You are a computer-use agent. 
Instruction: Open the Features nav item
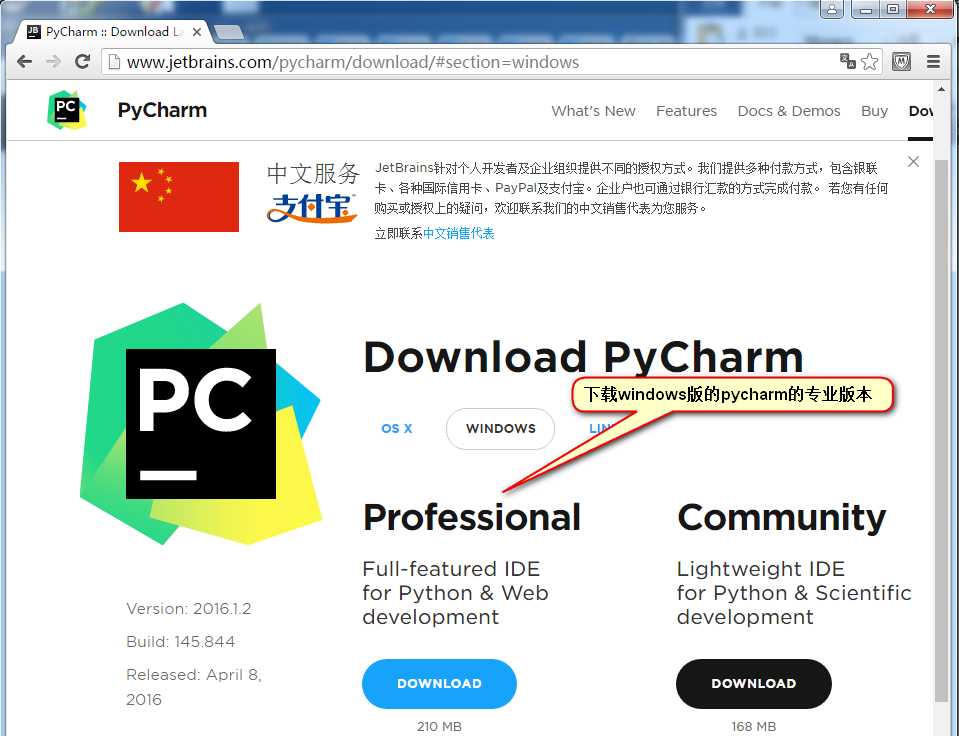[686, 111]
